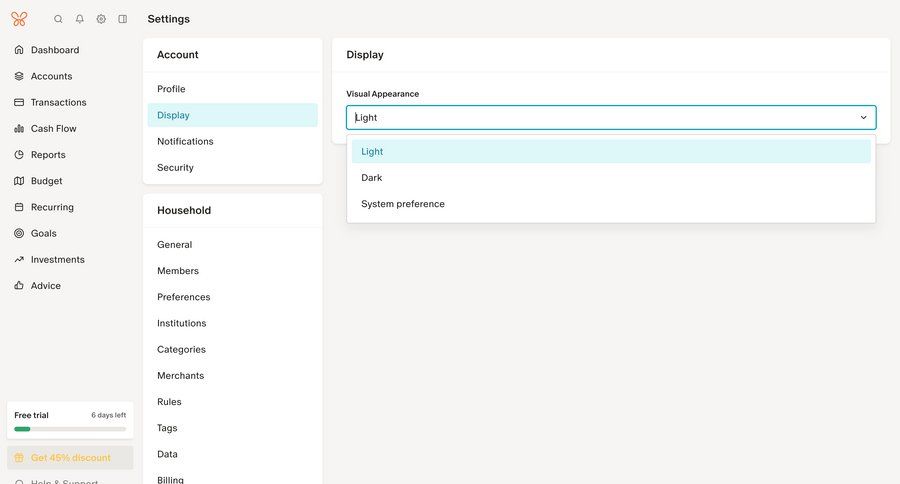This screenshot has height=484, width=900.
Task: Open Budget page label
Action: point(46,181)
